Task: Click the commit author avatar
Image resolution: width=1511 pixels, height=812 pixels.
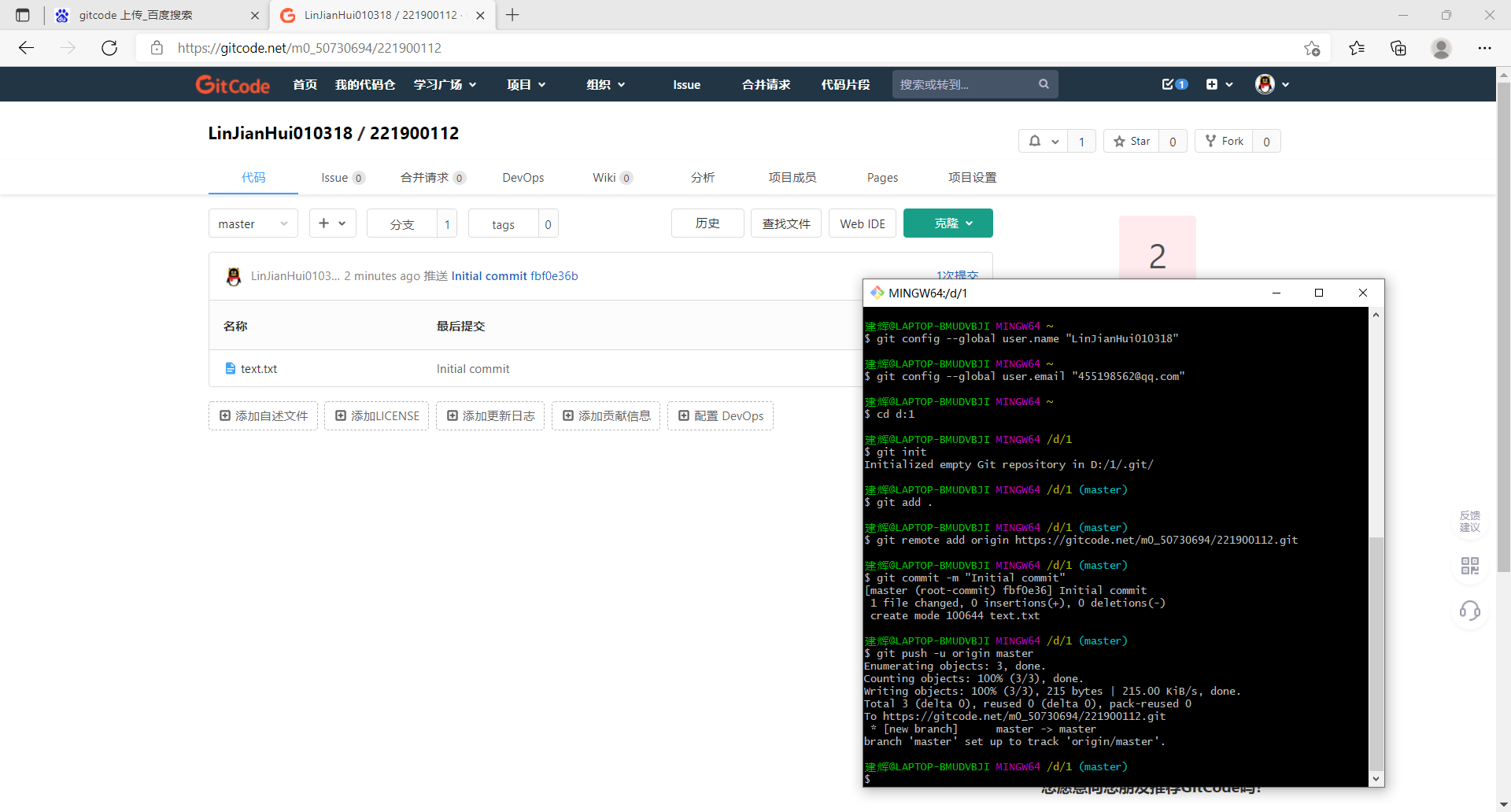Action: point(233,276)
